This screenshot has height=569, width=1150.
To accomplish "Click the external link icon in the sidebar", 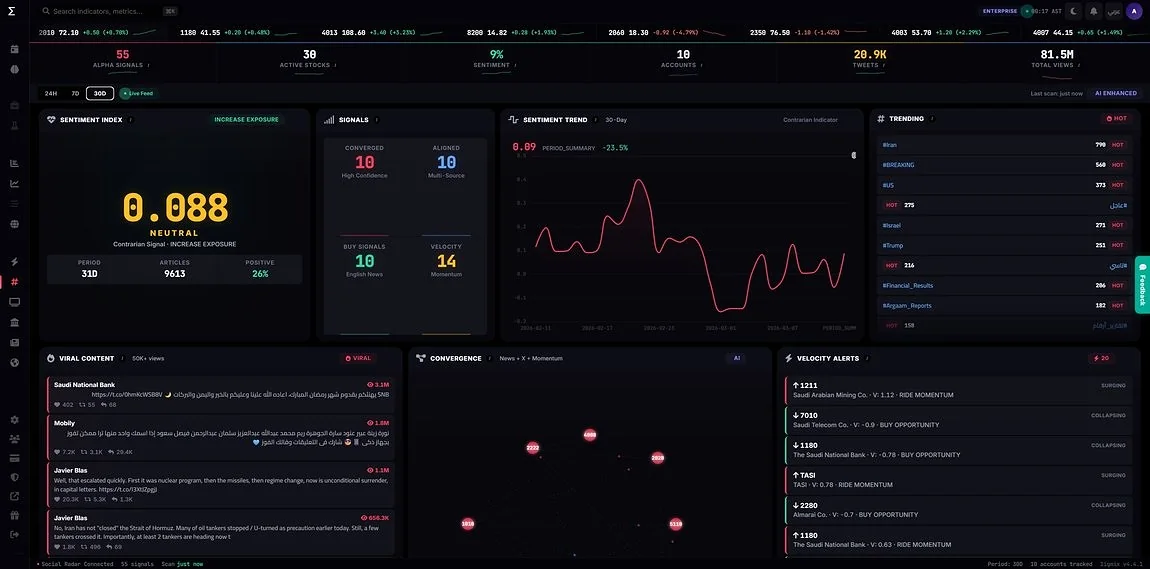I will click(x=15, y=496).
